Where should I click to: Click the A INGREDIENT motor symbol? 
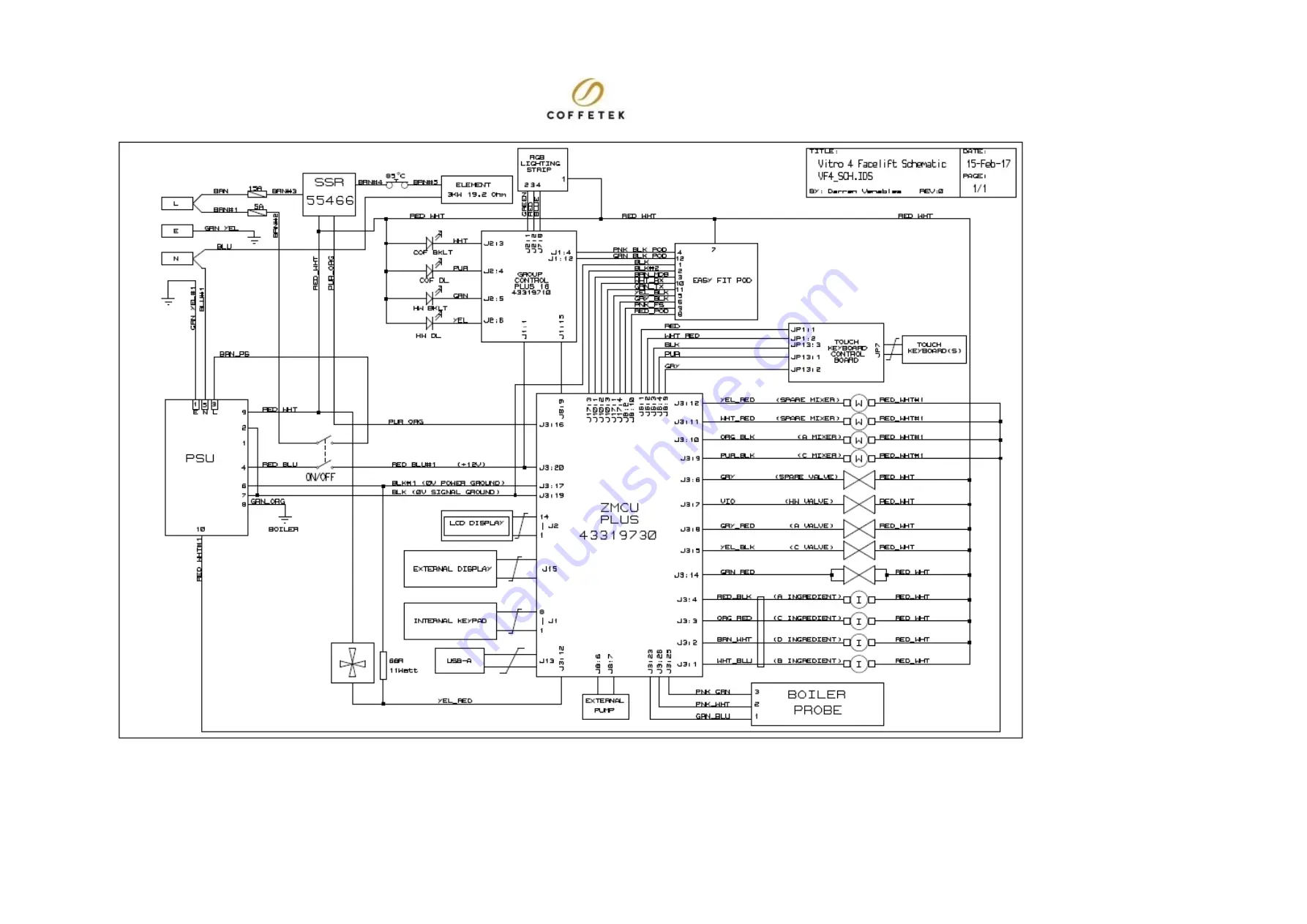[859, 599]
